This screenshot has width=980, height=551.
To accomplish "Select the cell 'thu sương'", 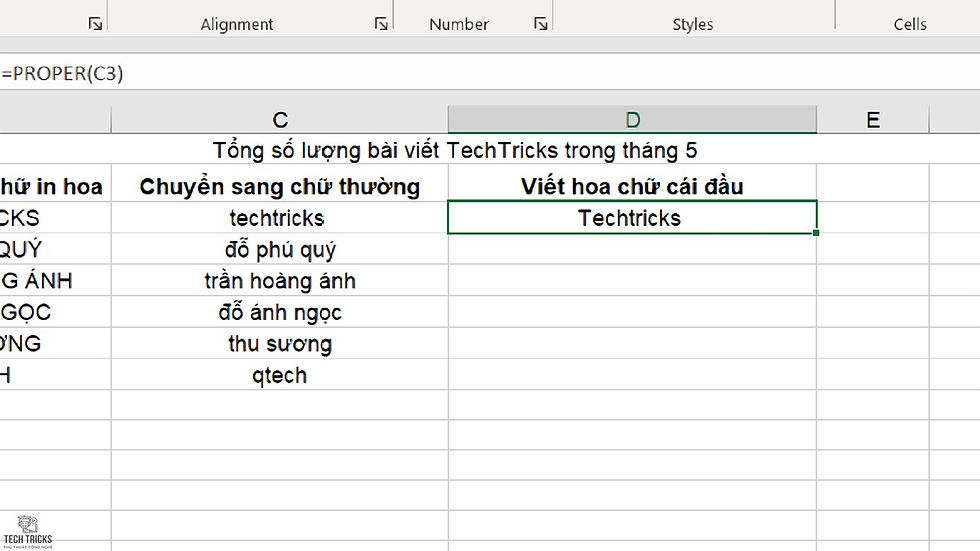I will 280,344.
